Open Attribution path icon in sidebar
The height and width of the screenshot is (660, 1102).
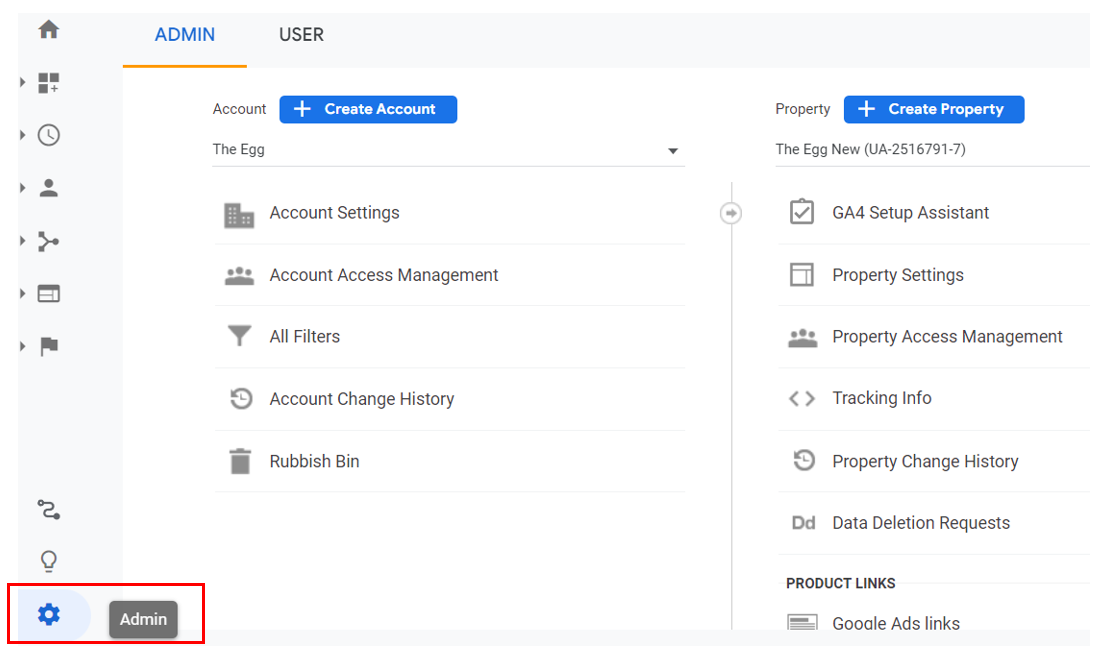point(48,509)
